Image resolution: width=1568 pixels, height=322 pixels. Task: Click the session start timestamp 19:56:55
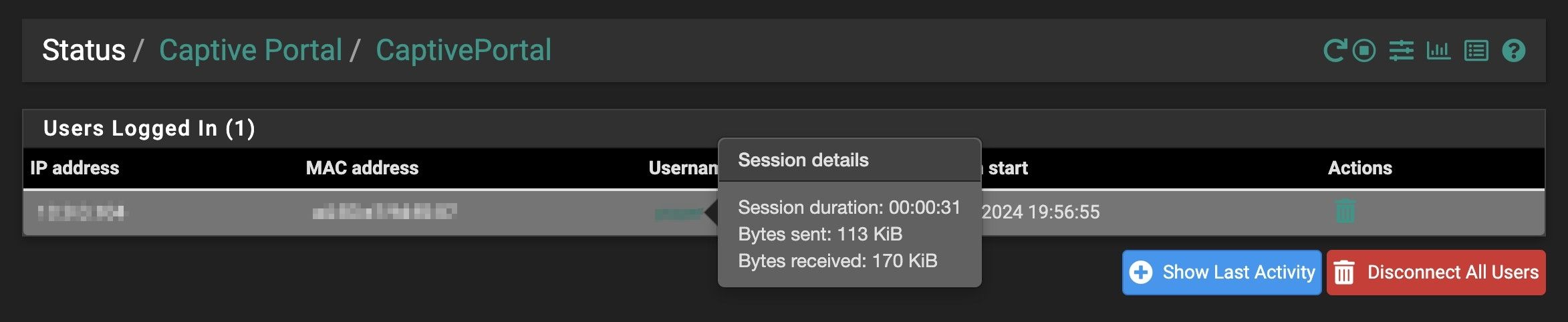pos(1041,212)
